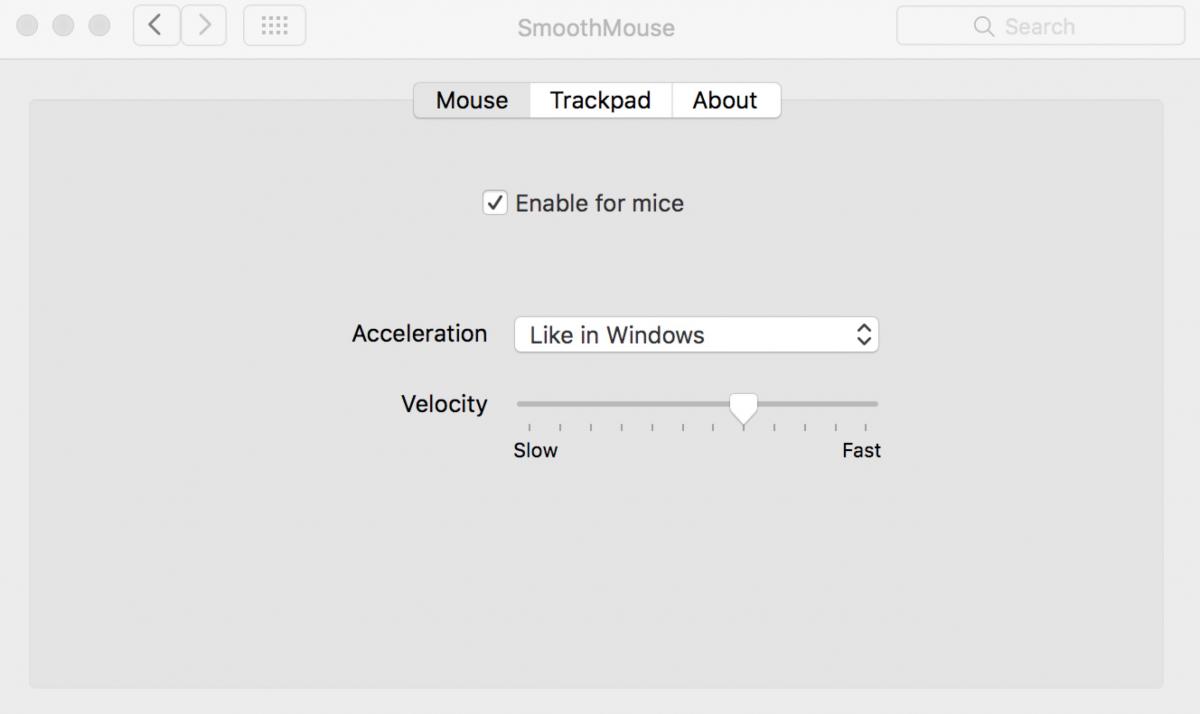Go forward with the right chevron
This screenshot has height=714, width=1200.
204,25
